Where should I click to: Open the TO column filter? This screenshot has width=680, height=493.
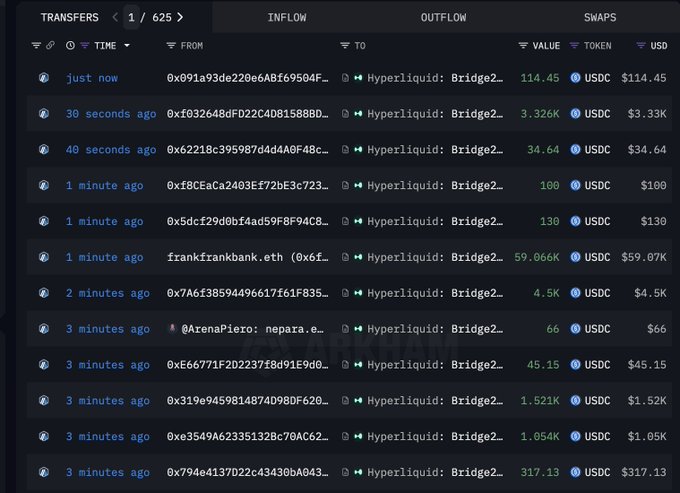pyautogui.click(x=345, y=46)
